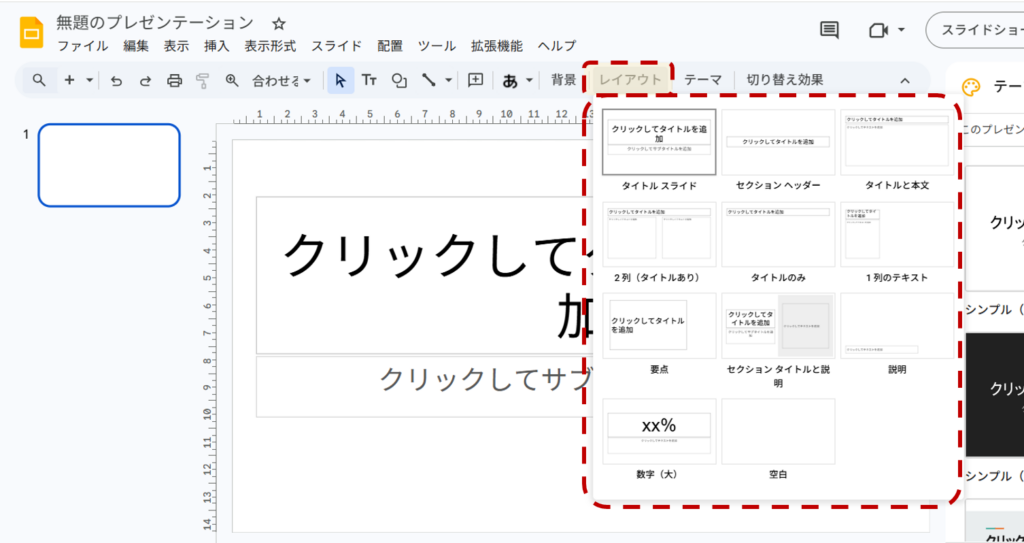Expand the new slide layout dropdown arrow
Image resolution: width=1024 pixels, height=543 pixels.
(x=89, y=80)
